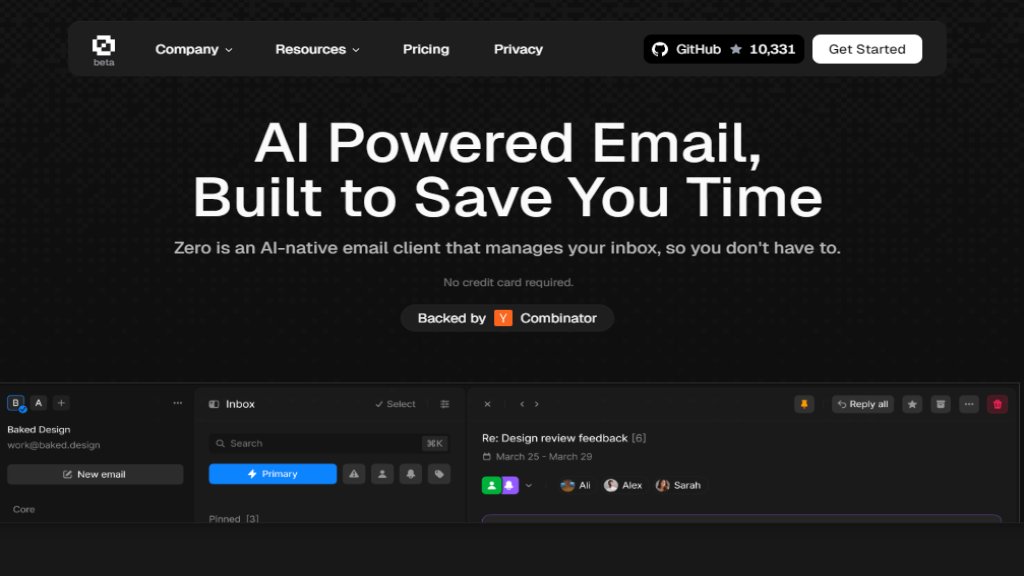Viewport: 1024px width, 576px height.
Task: Open the GitHub repository link
Action: [723, 49]
